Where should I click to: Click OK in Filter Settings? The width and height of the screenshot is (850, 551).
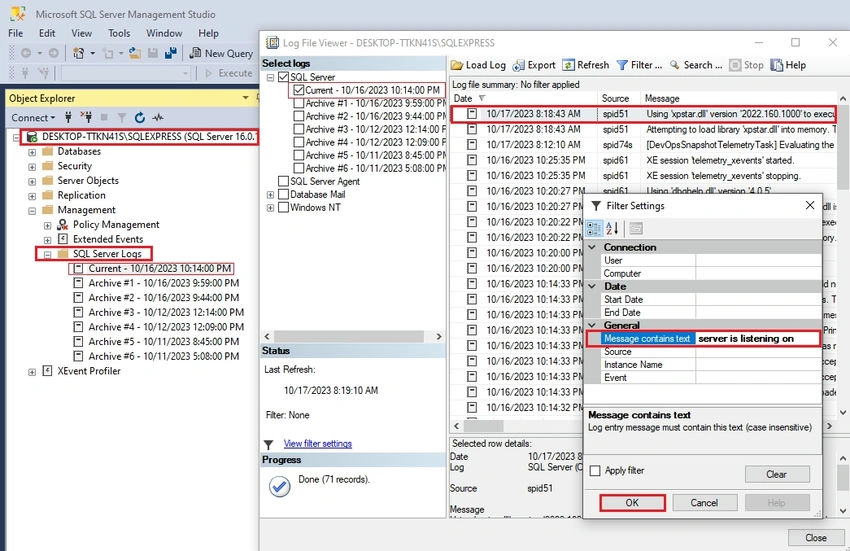632,503
